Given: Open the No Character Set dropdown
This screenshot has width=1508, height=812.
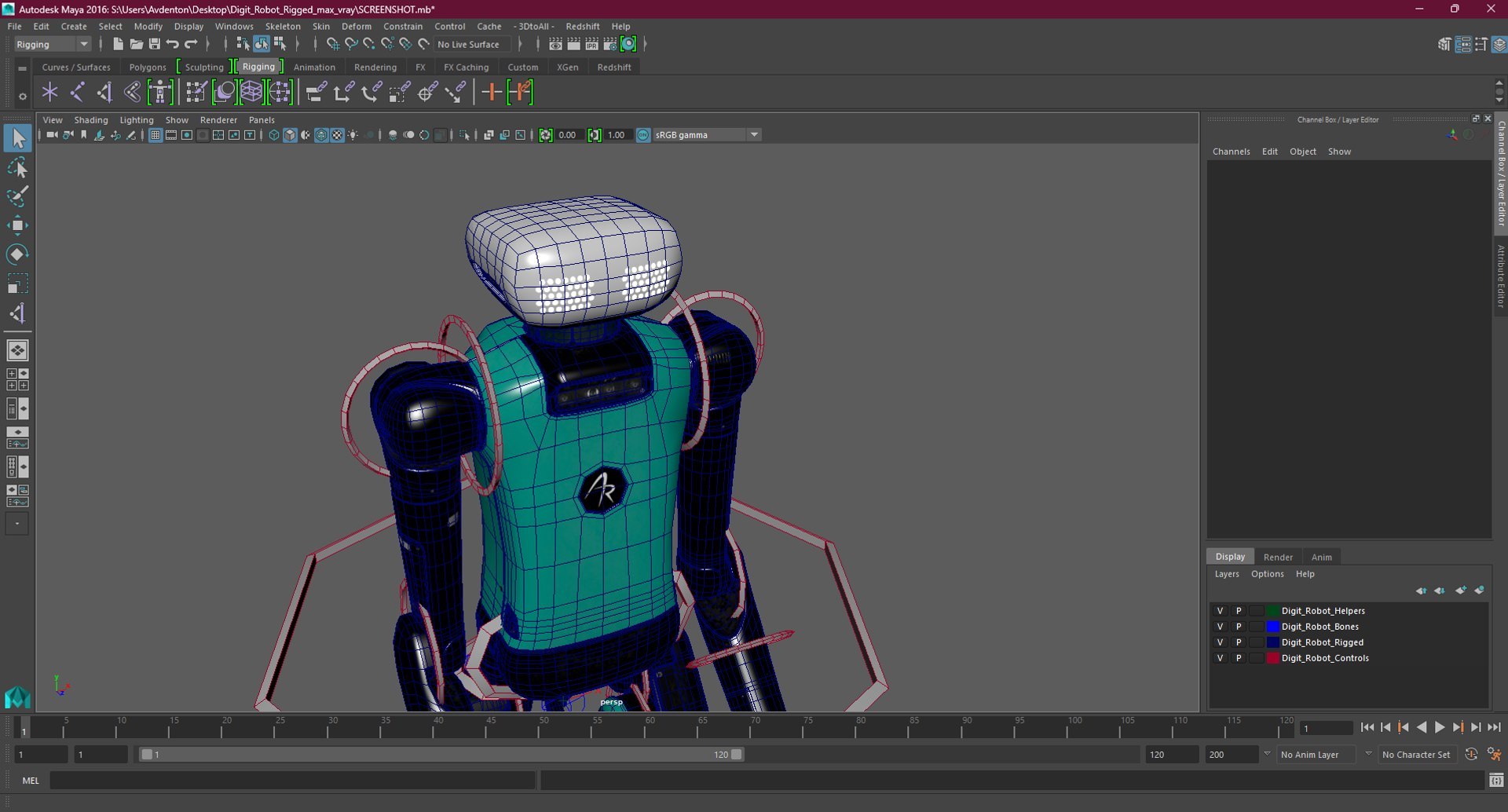Looking at the screenshot, I should pos(1416,755).
